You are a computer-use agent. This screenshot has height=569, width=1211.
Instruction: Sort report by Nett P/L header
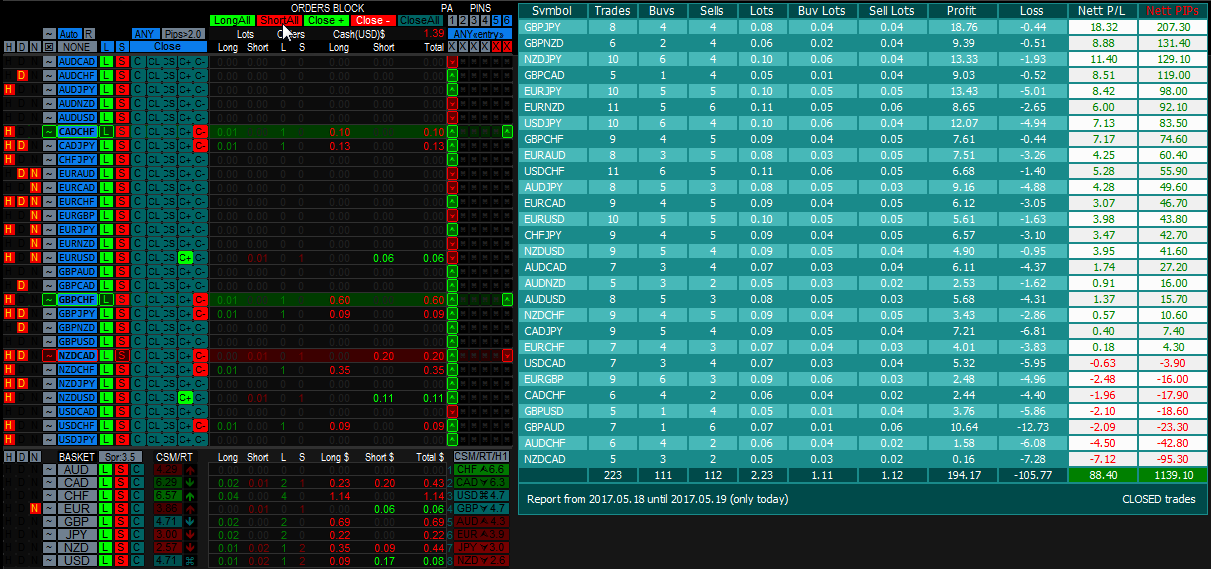click(1103, 10)
